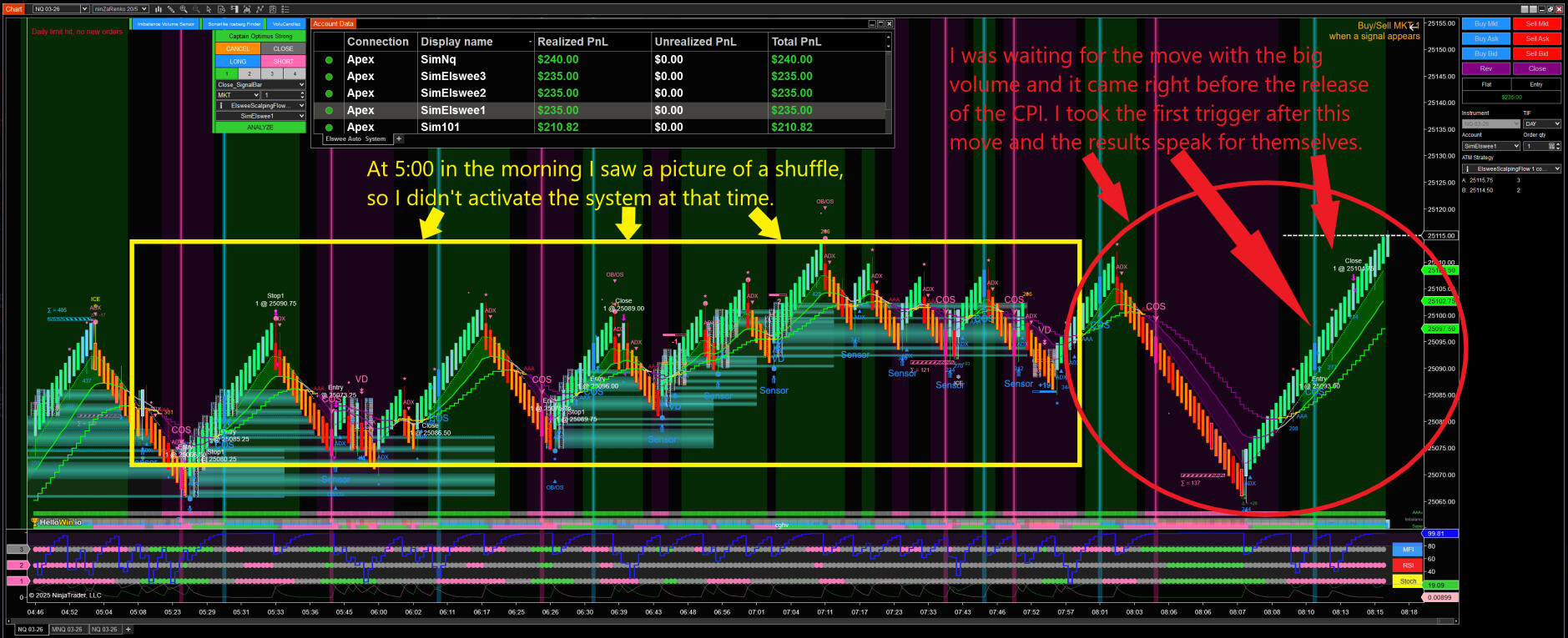Select the drawing tools pencil icon
Image resolution: width=1568 pixels, height=638 pixels.
point(171,9)
